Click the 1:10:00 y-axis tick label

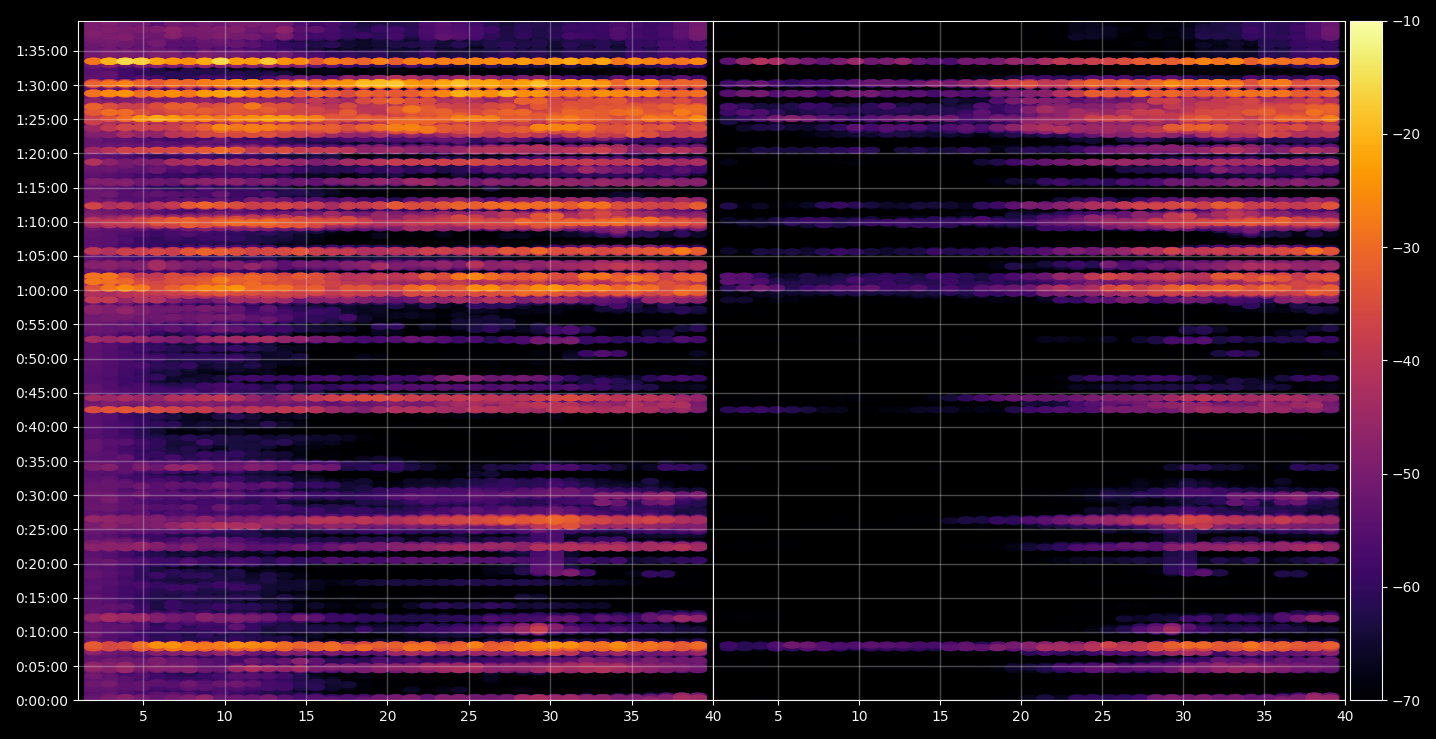(44, 222)
